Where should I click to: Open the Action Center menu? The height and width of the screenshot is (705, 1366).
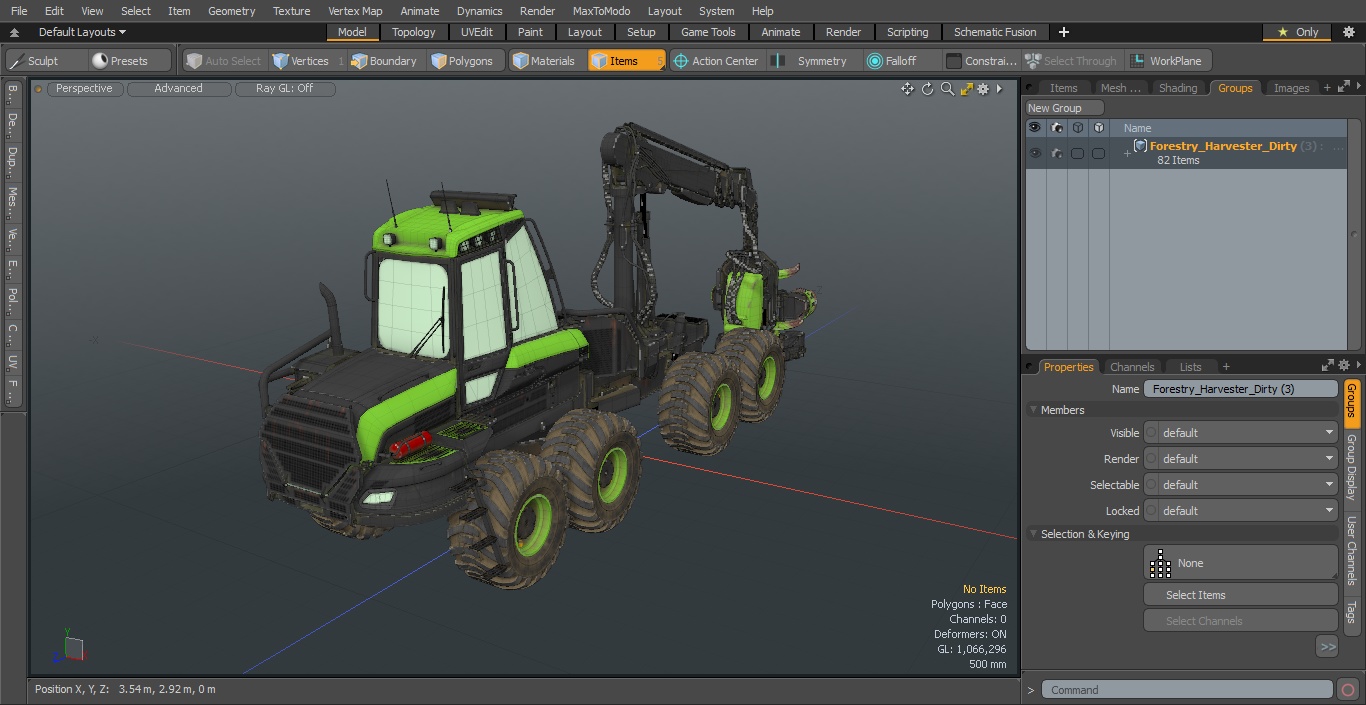tap(715, 61)
